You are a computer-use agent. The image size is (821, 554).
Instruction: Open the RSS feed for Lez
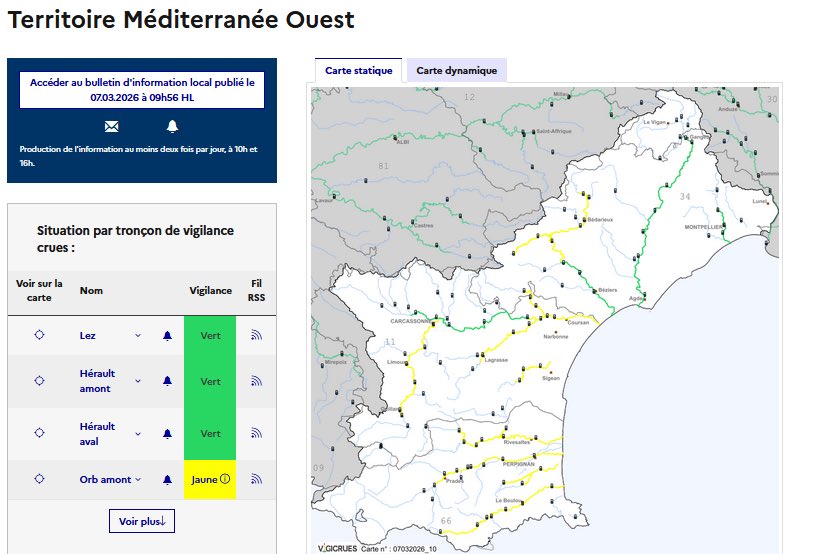256,335
